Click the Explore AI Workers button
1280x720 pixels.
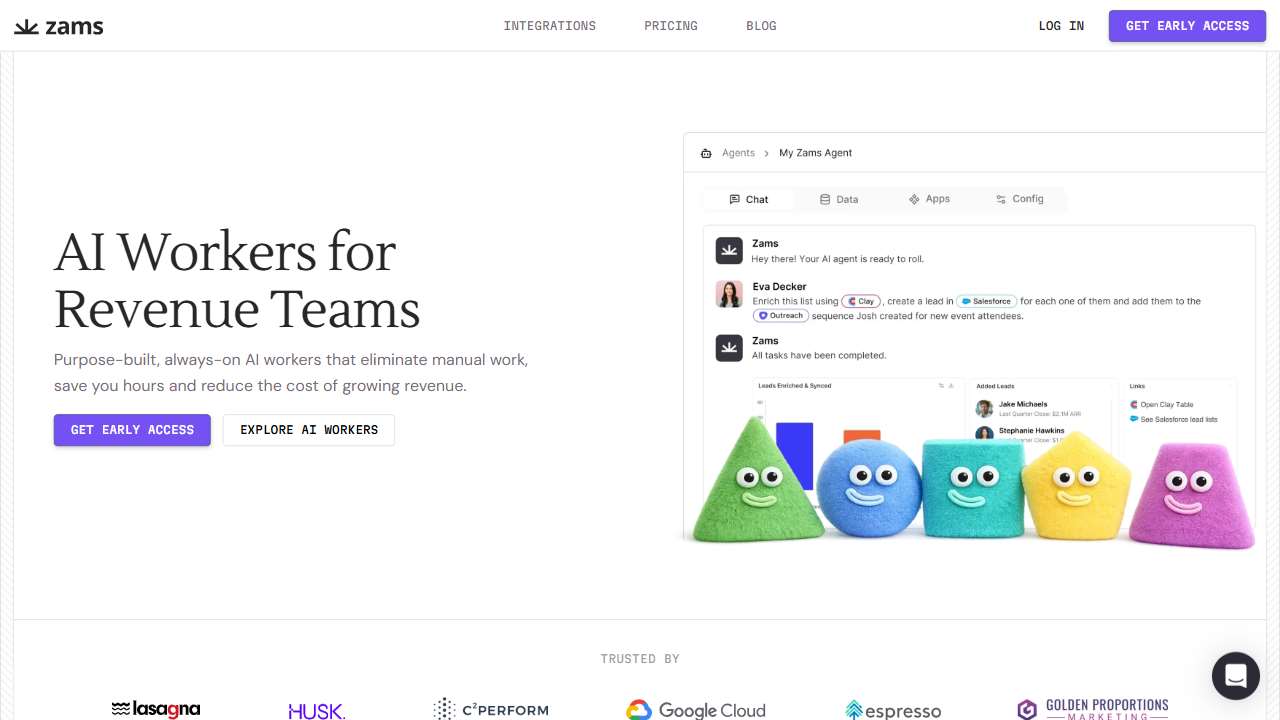pos(309,430)
